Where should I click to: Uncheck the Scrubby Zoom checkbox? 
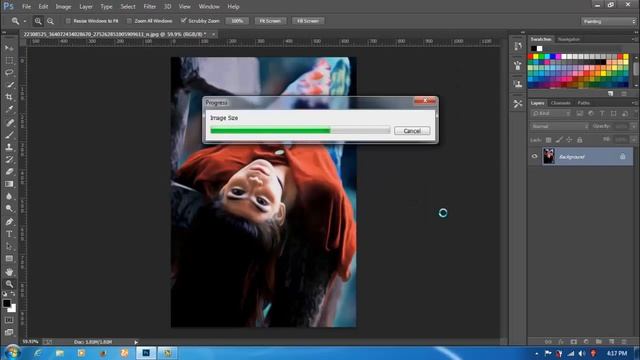tap(184, 20)
